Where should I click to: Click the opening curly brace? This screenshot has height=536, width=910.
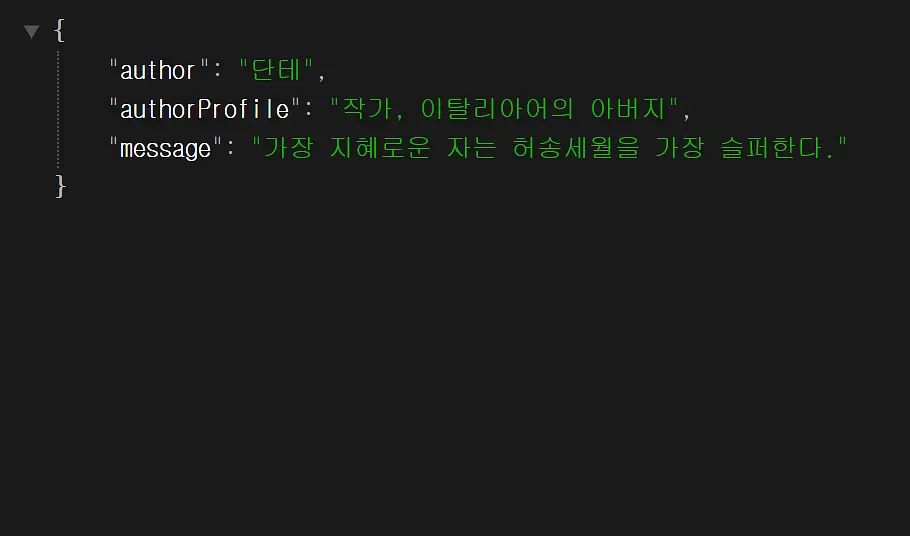coord(59,30)
